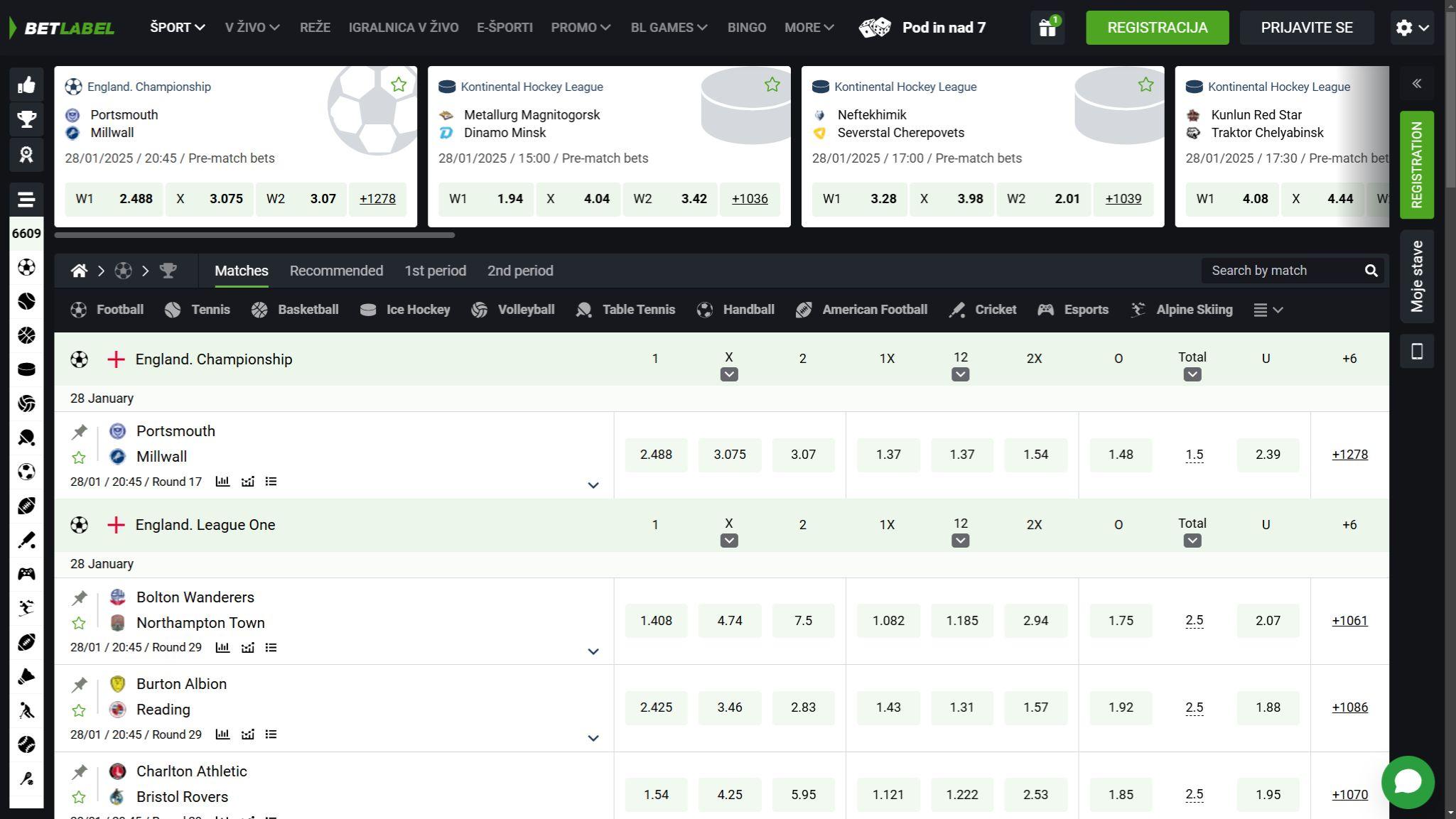Click the Pod in nad 7 dice game
Image resolution: width=1456 pixels, height=819 pixels.
[x=922, y=28]
